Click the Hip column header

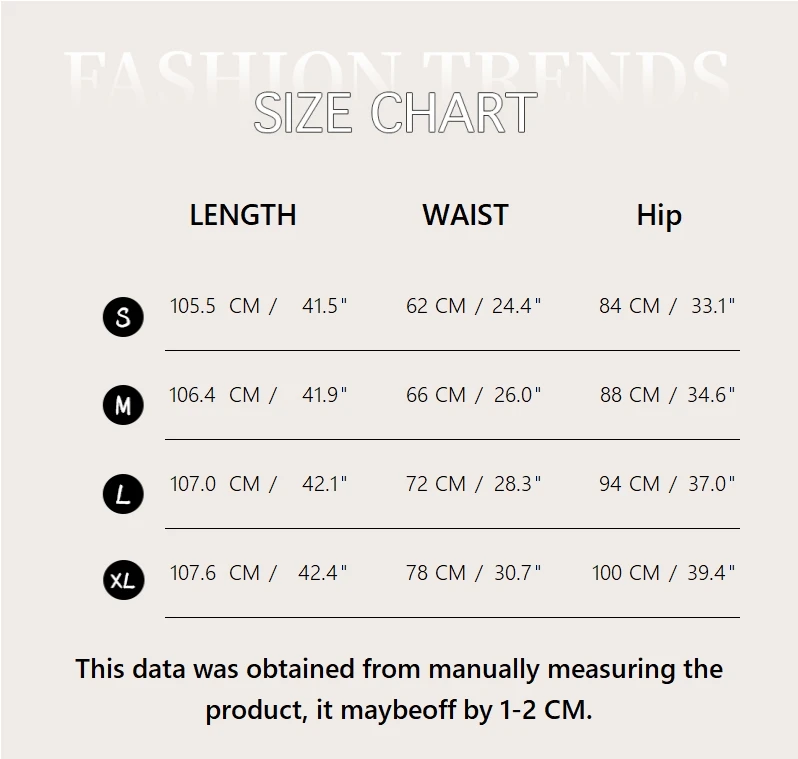[x=659, y=216]
